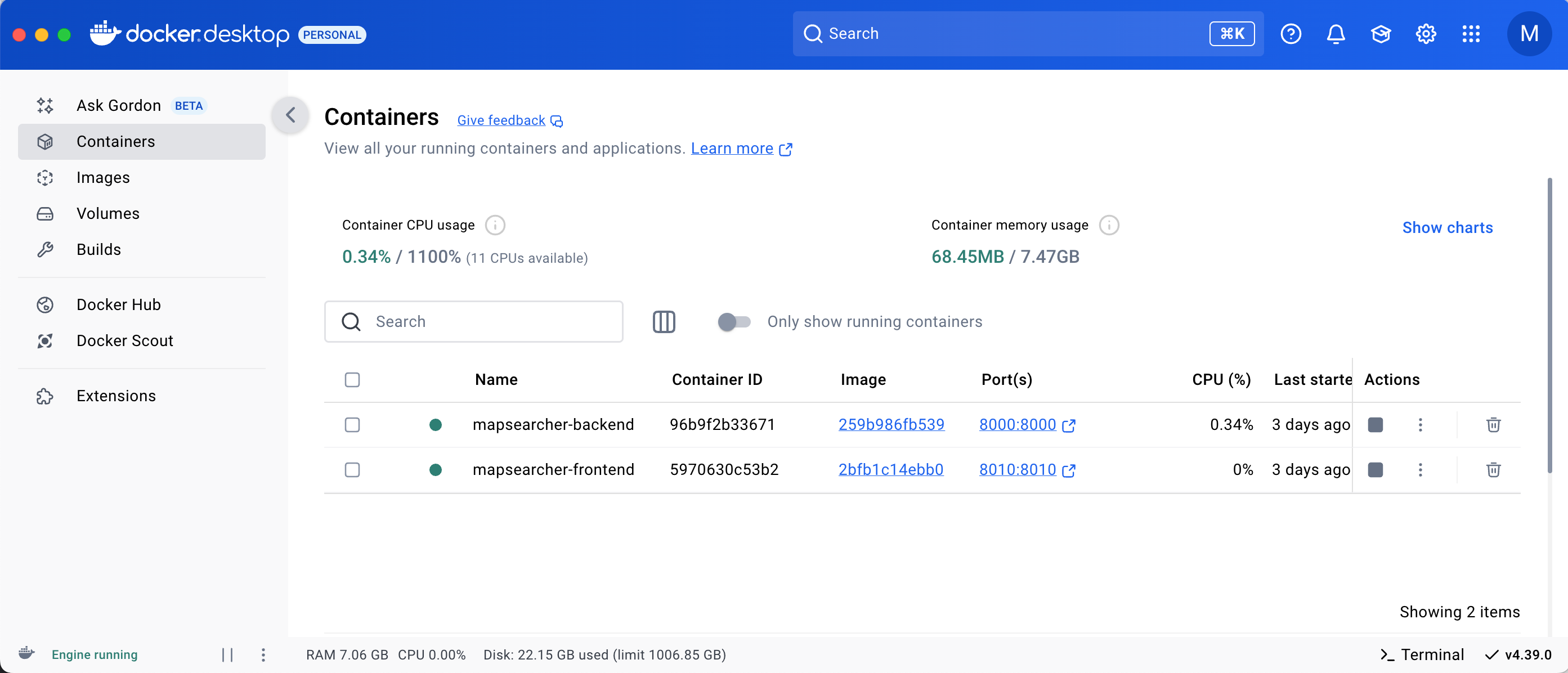
Task: Check the mapsearcher-backend row checkbox
Action: (352, 424)
